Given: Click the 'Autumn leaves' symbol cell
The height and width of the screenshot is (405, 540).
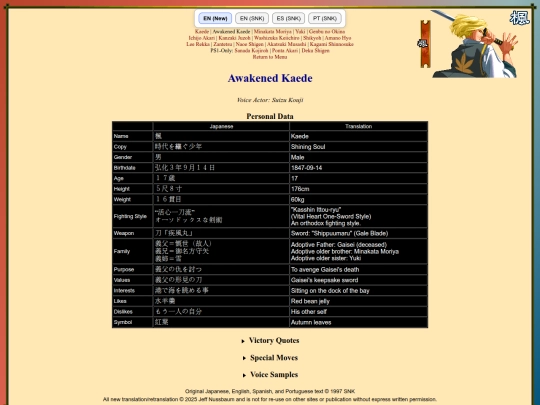Looking at the screenshot, I should pyautogui.click(x=359, y=322).
